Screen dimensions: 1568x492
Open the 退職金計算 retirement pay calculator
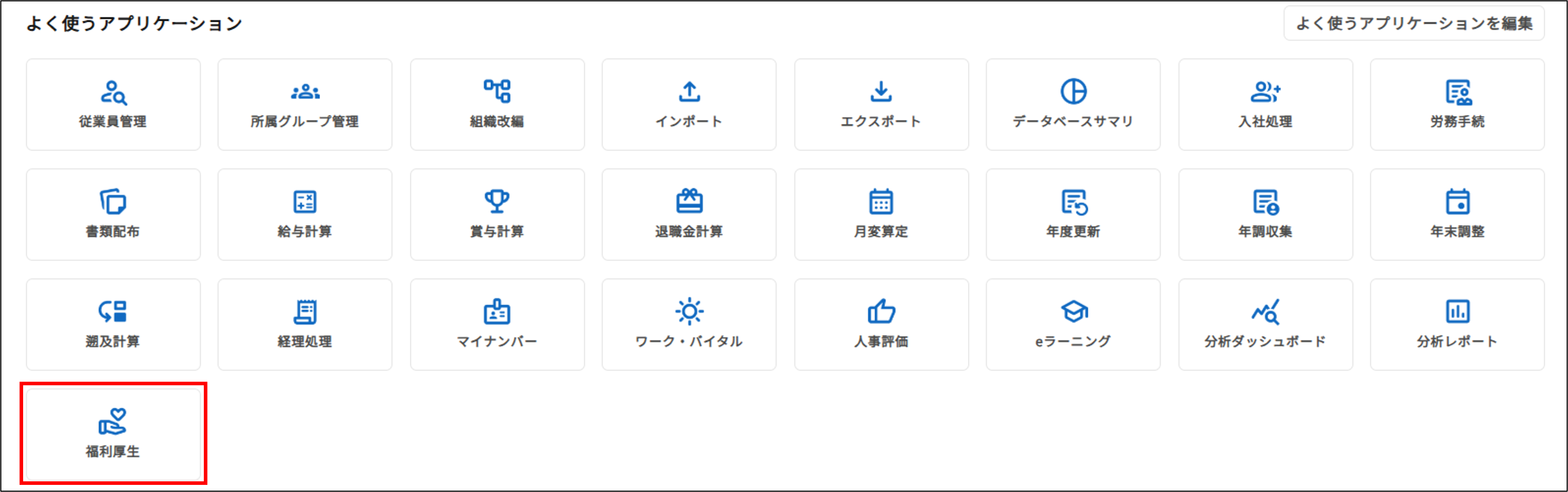(688, 214)
